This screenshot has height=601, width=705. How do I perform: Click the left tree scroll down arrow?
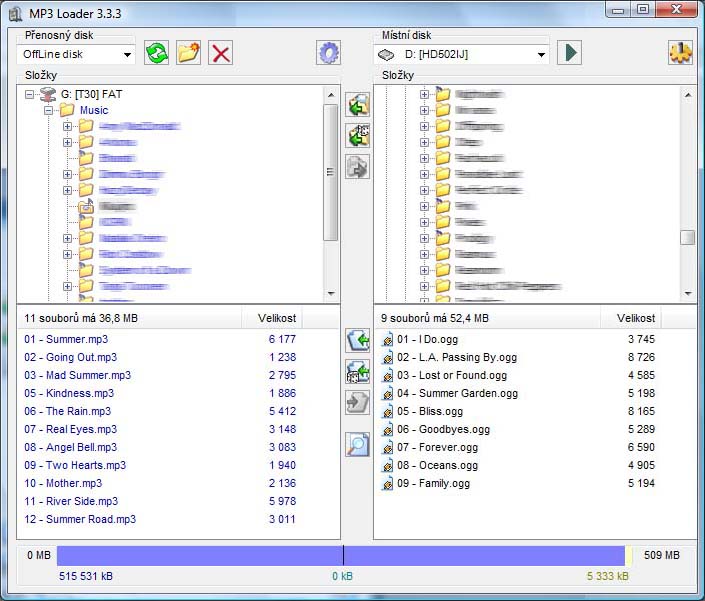(331, 294)
